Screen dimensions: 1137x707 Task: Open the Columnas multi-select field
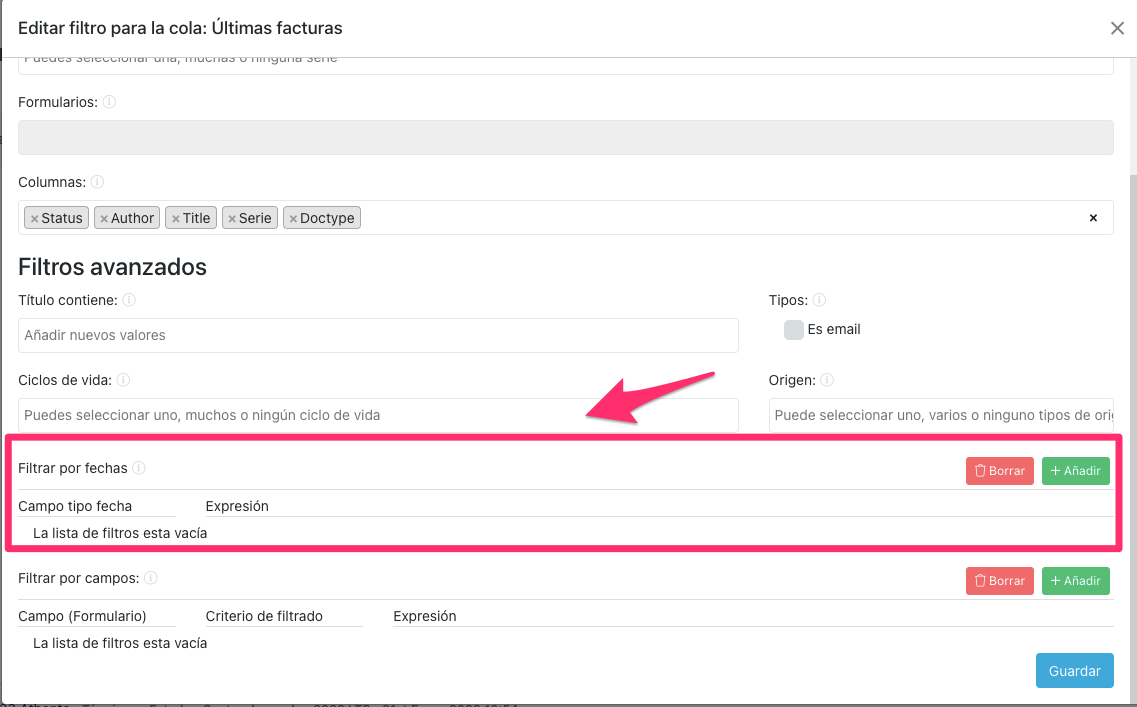pos(720,218)
